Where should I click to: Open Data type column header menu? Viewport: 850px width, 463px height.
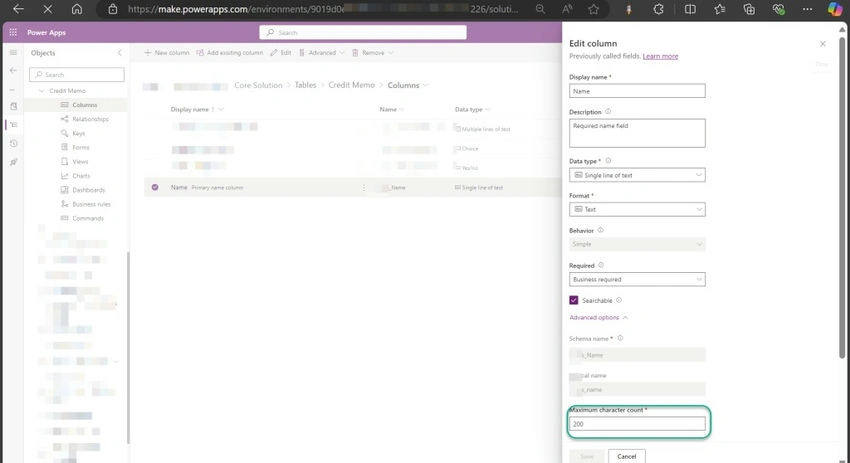click(473, 109)
